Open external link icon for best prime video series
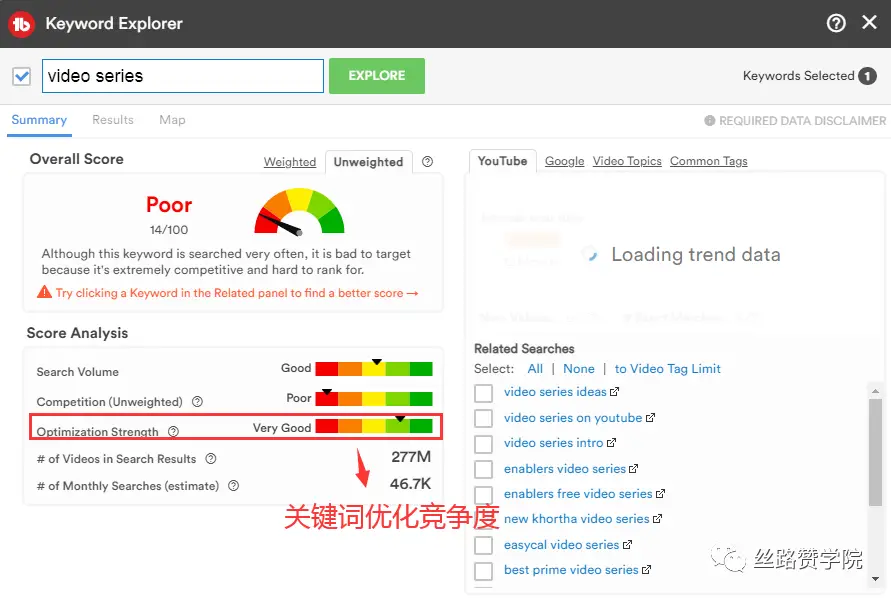Image resolution: width=891 pixels, height=598 pixels. coord(646,570)
